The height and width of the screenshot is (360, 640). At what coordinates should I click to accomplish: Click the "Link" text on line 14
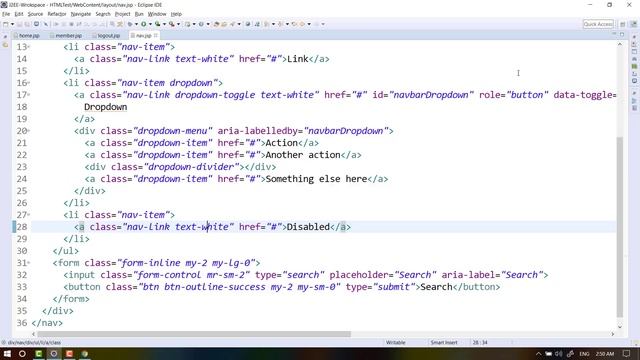[298, 59]
